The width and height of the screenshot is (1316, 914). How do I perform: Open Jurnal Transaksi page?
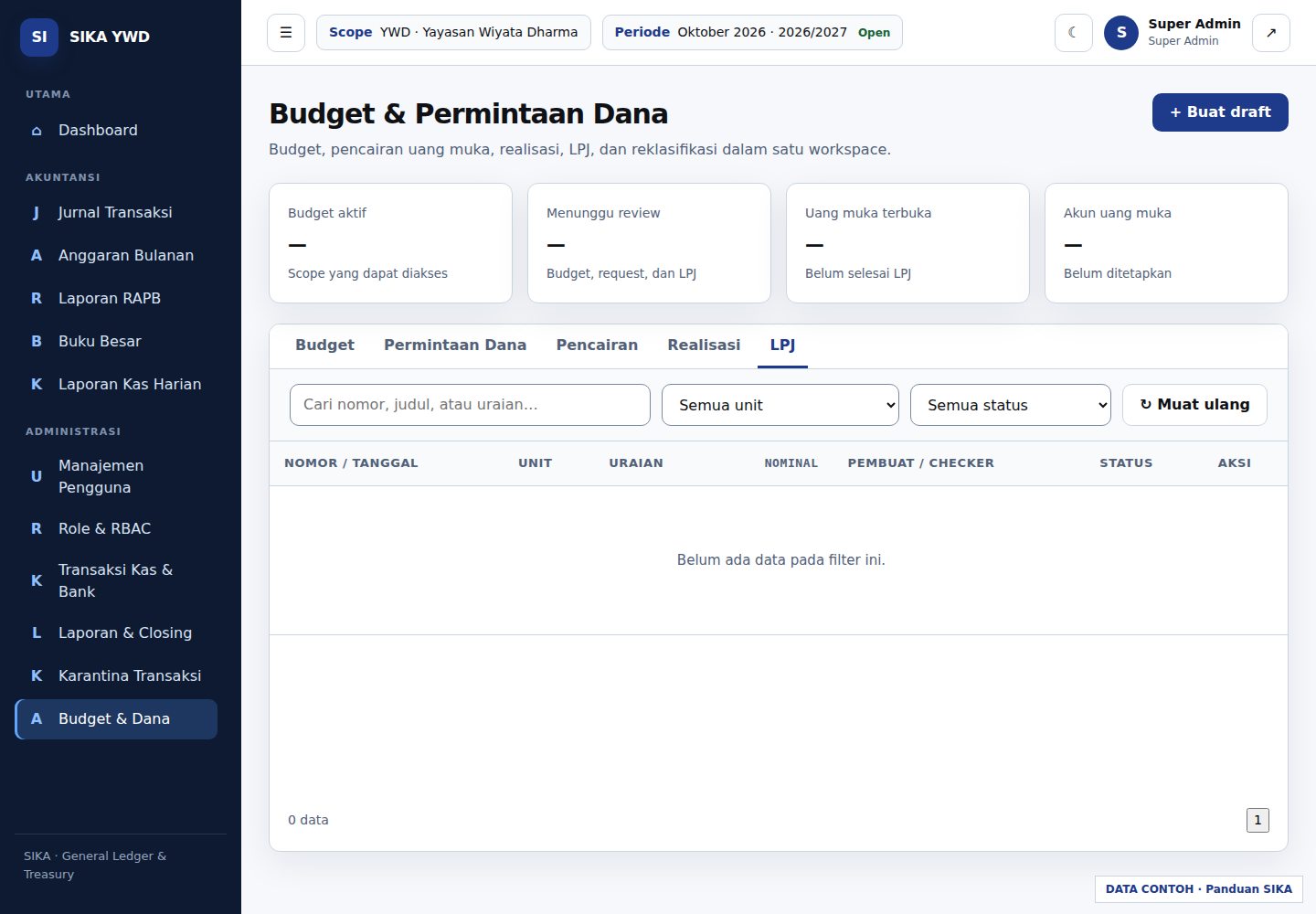coord(116,213)
